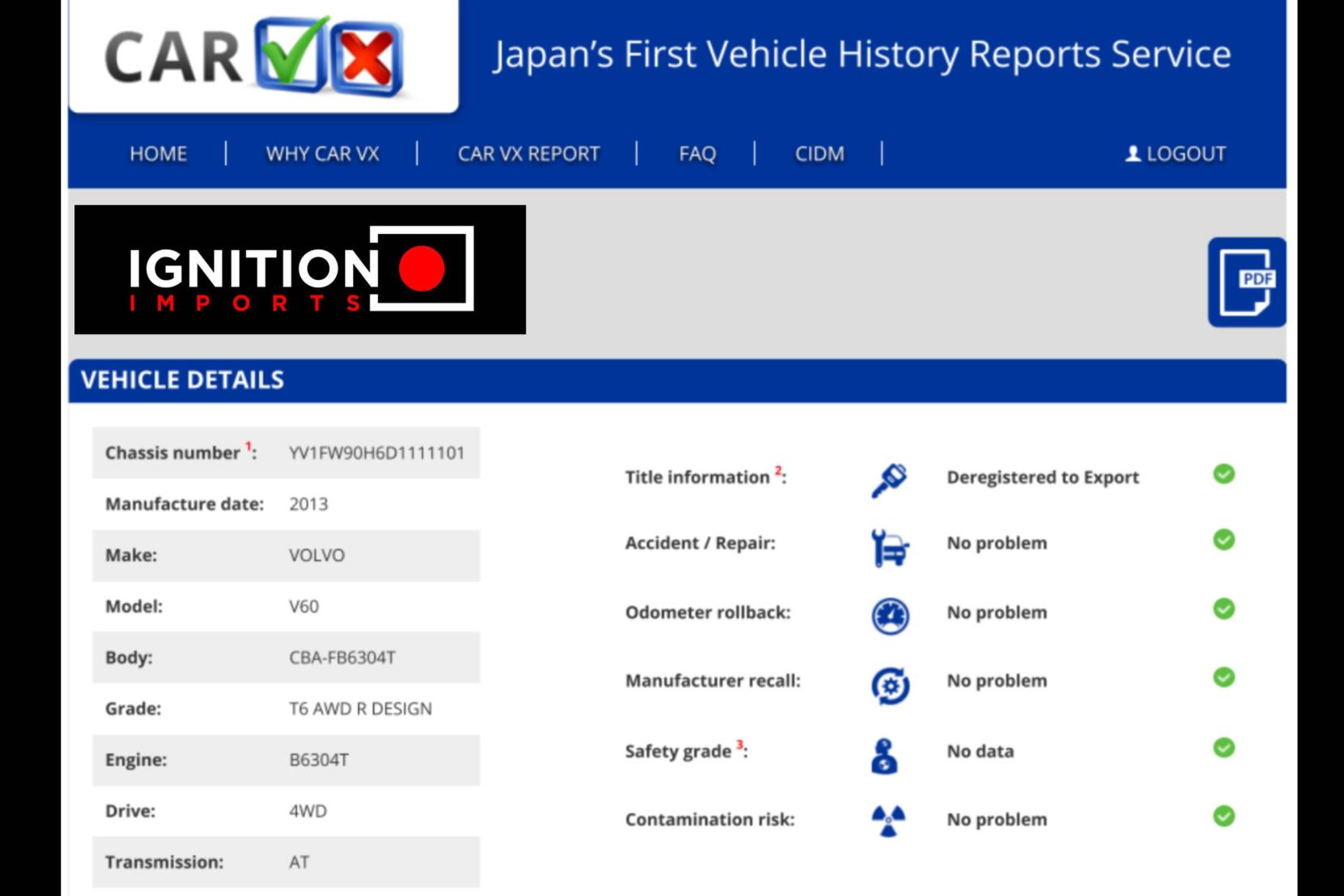This screenshot has height=896, width=1344.
Task: Click green check next to Deregistered to Export
Action: 1224,474
